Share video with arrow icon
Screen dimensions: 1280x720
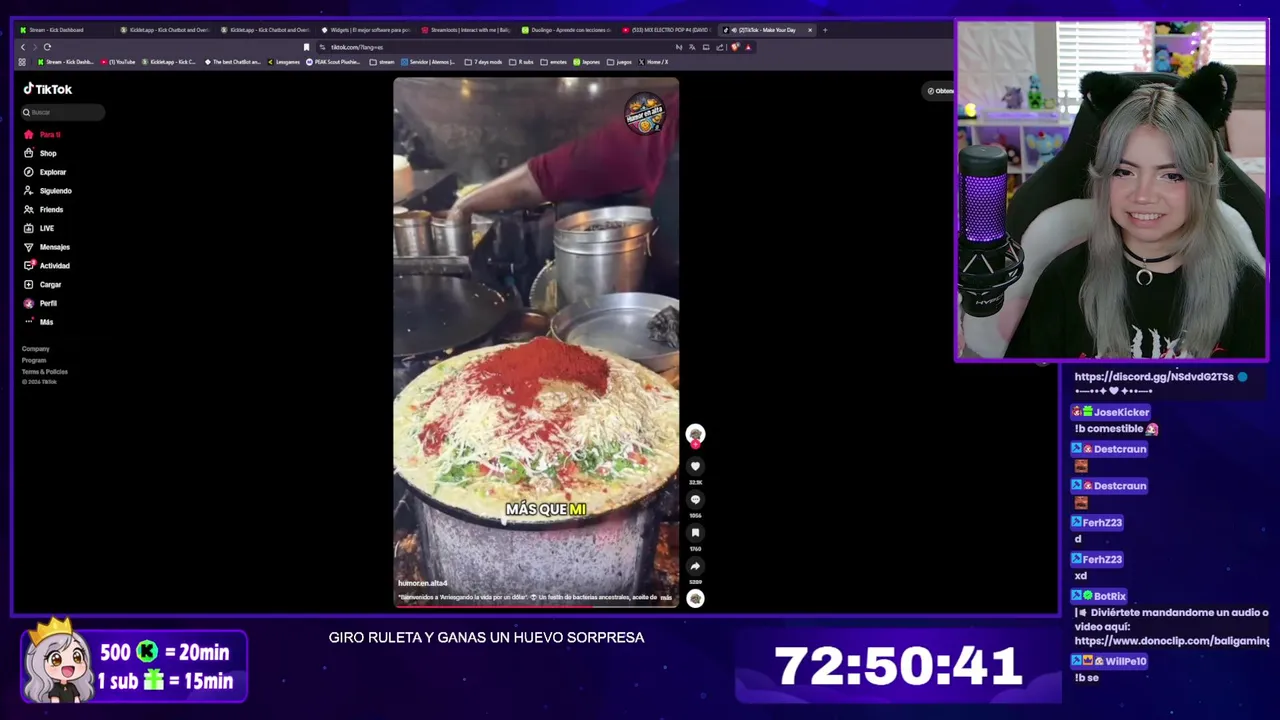(695, 566)
